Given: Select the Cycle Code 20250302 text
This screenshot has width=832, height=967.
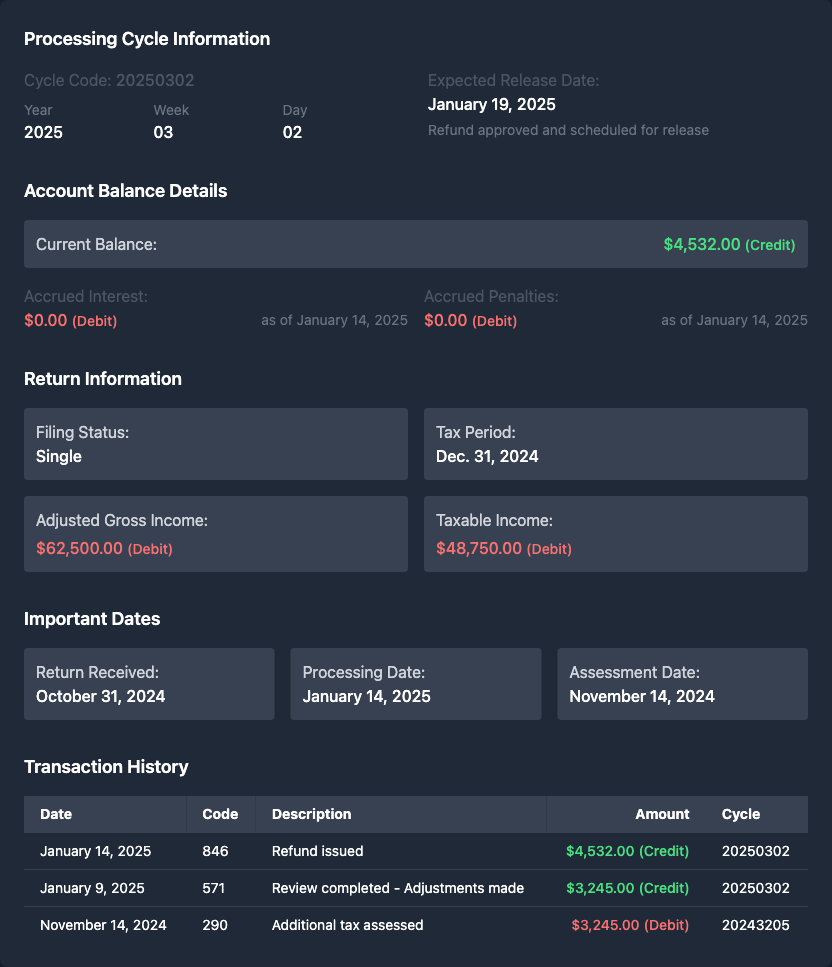Looking at the screenshot, I should pyautogui.click(x=109, y=80).
